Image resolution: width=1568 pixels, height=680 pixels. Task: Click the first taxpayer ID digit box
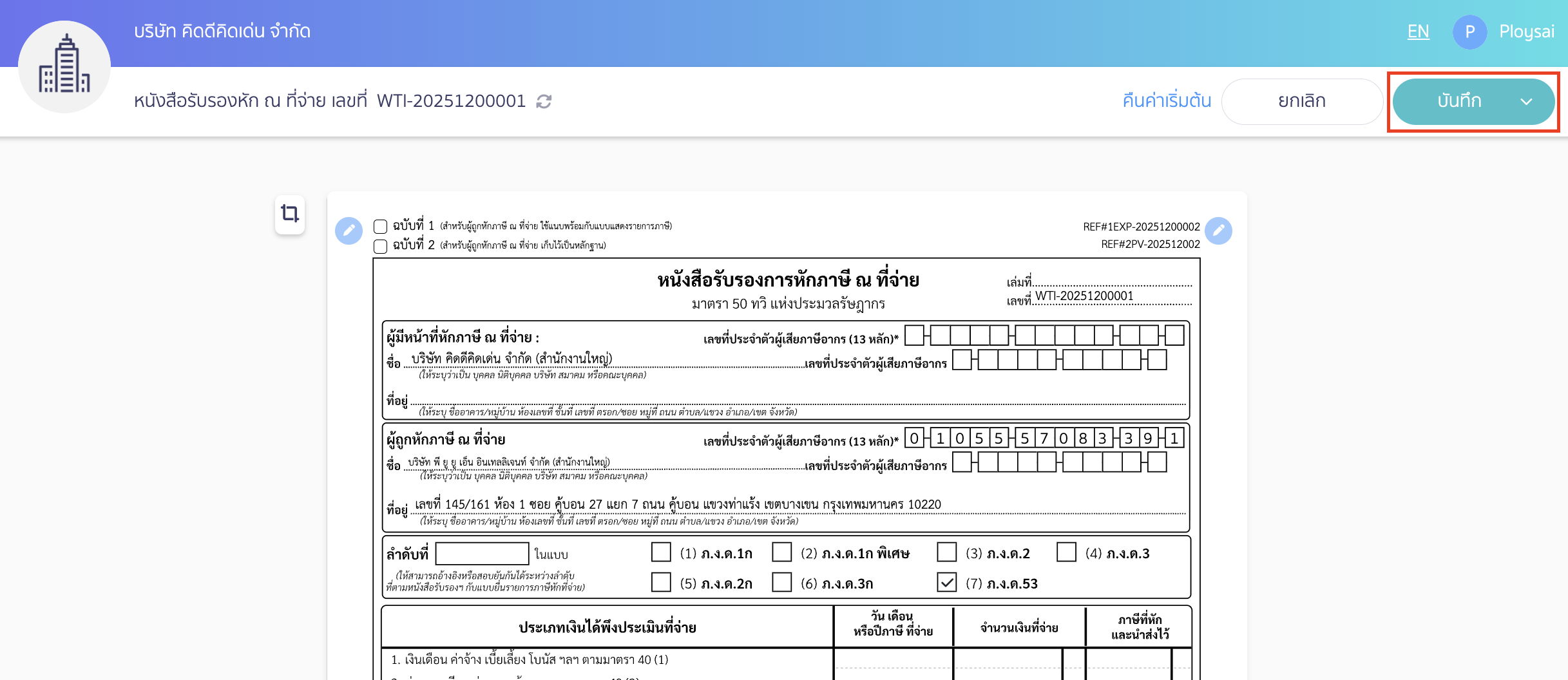[x=913, y=335]
